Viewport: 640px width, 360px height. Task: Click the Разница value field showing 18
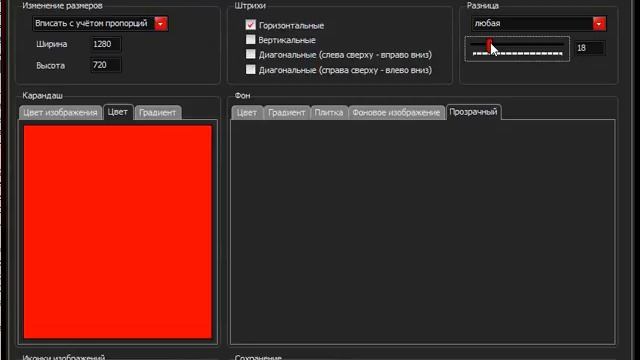click(x=589, y=48)
